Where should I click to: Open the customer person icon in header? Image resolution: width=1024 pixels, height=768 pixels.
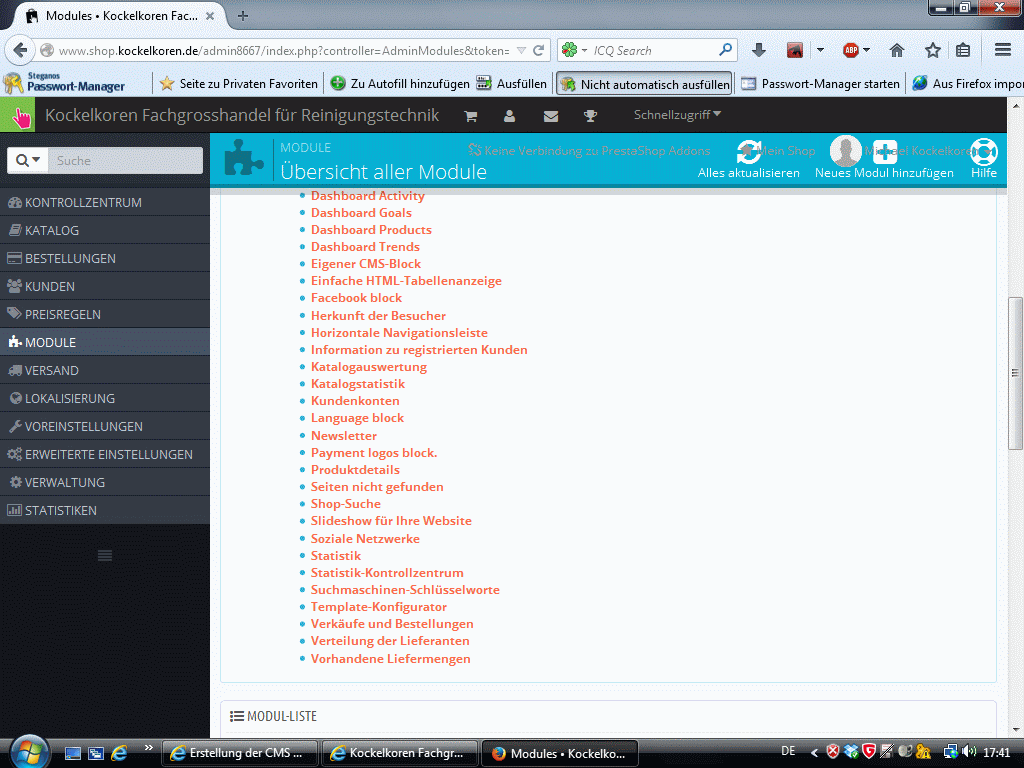[509, 116]
